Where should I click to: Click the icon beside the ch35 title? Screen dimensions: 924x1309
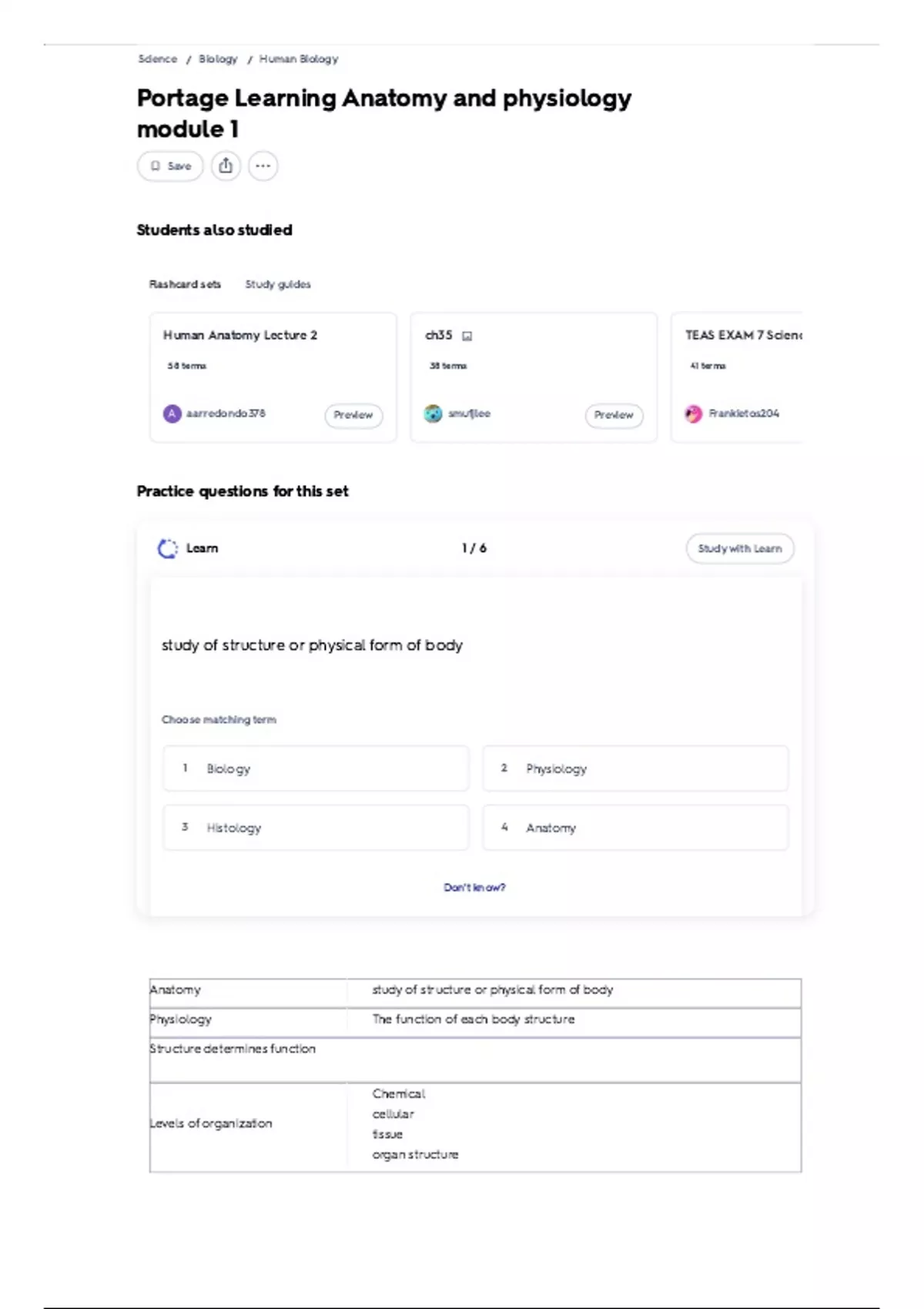[467, 336]
